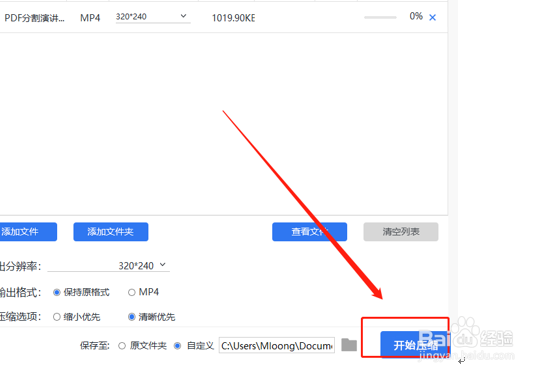546x375 pixels.
Task: Expand the output resolution 320*240 dropdown
Action: 108,266
